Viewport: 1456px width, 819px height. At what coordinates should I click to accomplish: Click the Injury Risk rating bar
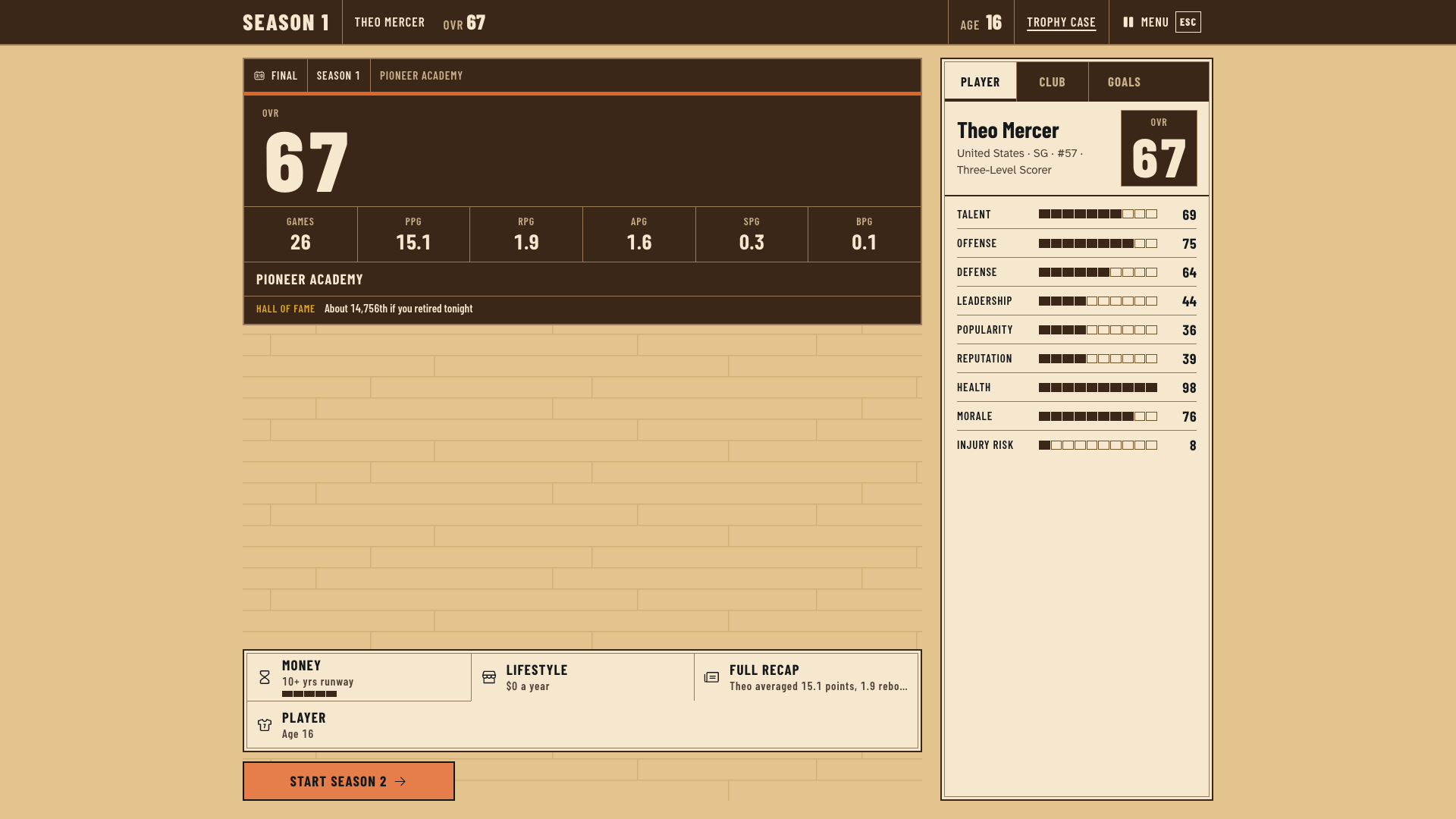(x=1098, y=445)
